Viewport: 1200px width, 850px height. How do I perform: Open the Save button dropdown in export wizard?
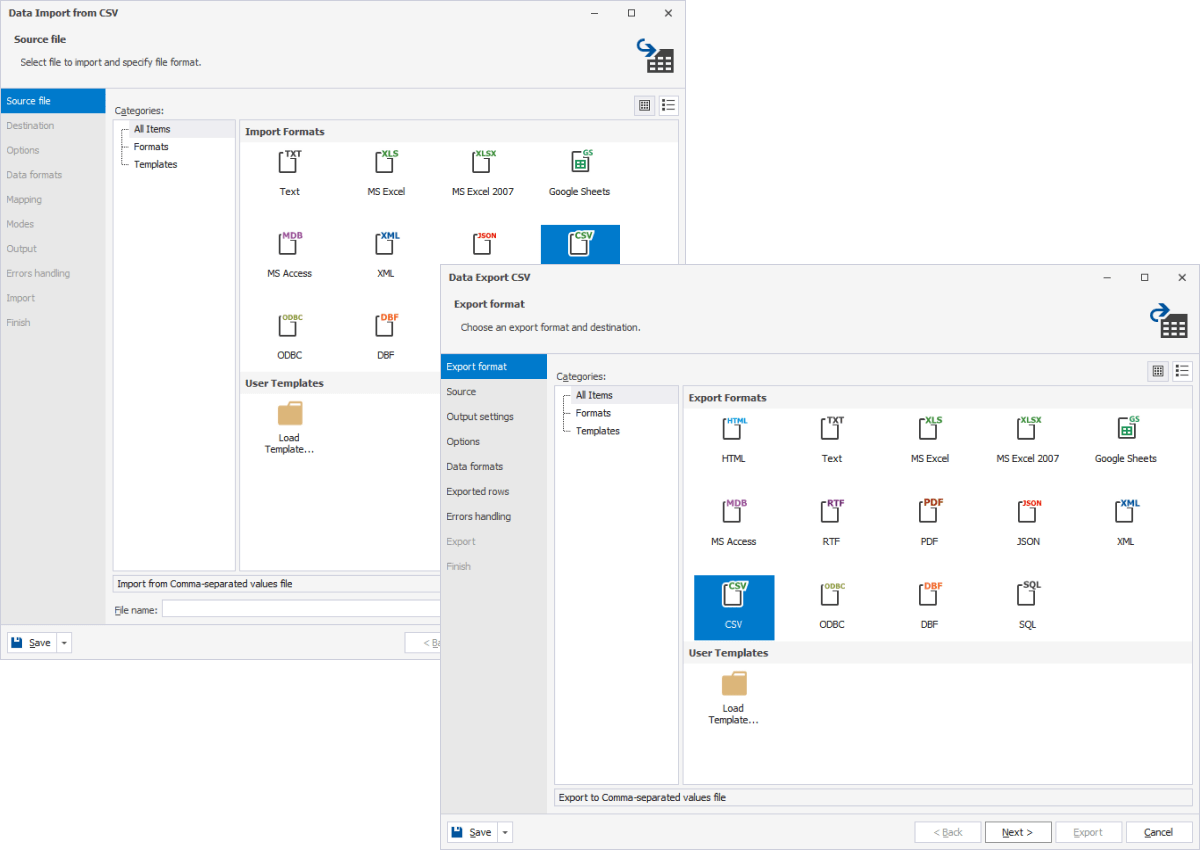(x=505, y=831)
